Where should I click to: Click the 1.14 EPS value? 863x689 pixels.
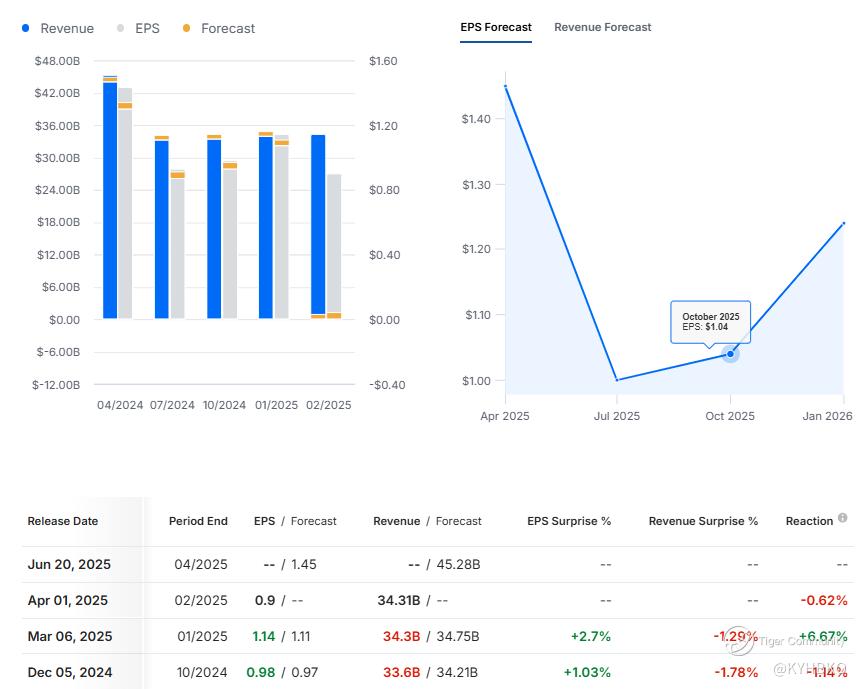[264, 636]
